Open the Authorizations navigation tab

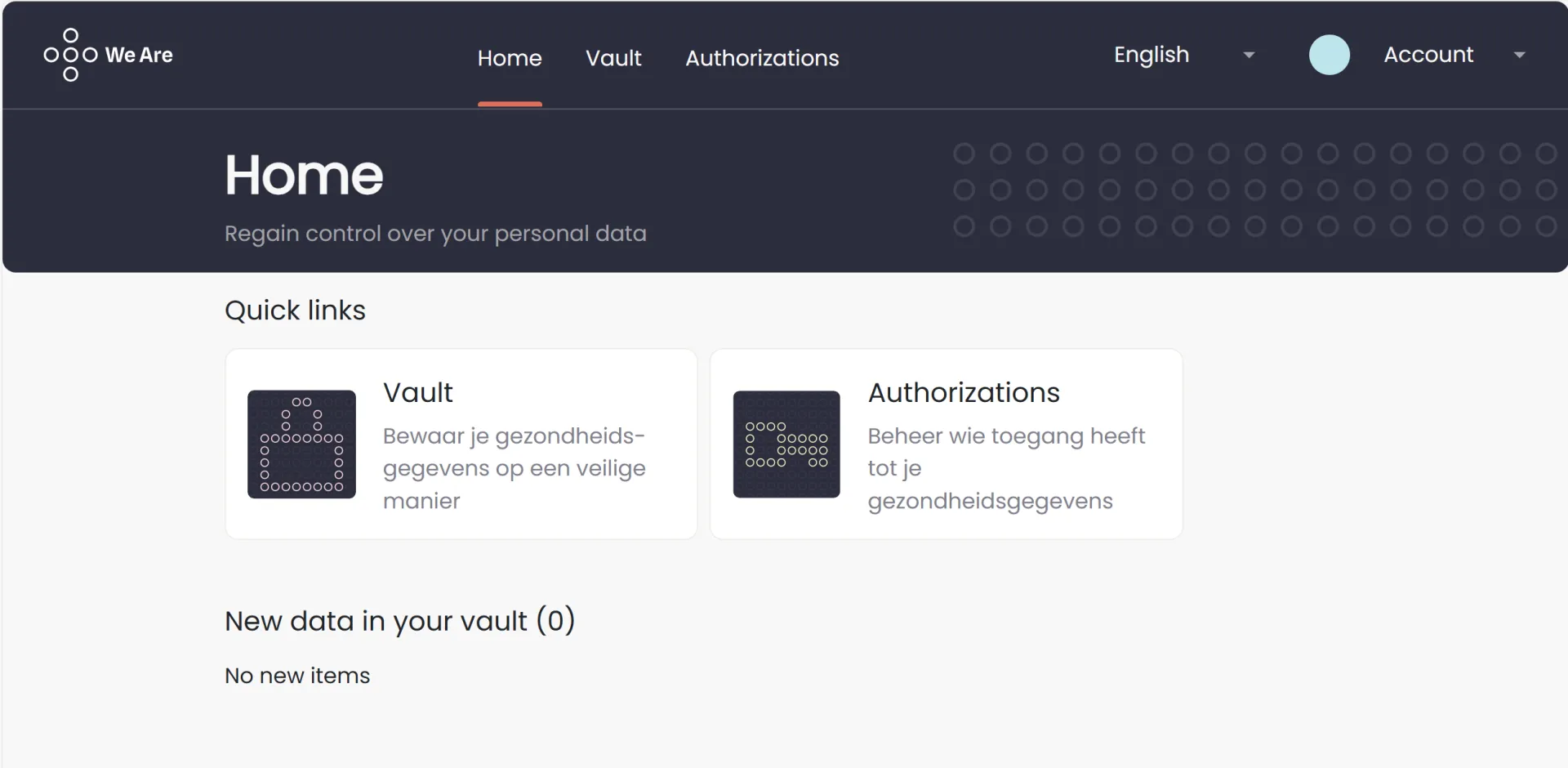(762, 58)
